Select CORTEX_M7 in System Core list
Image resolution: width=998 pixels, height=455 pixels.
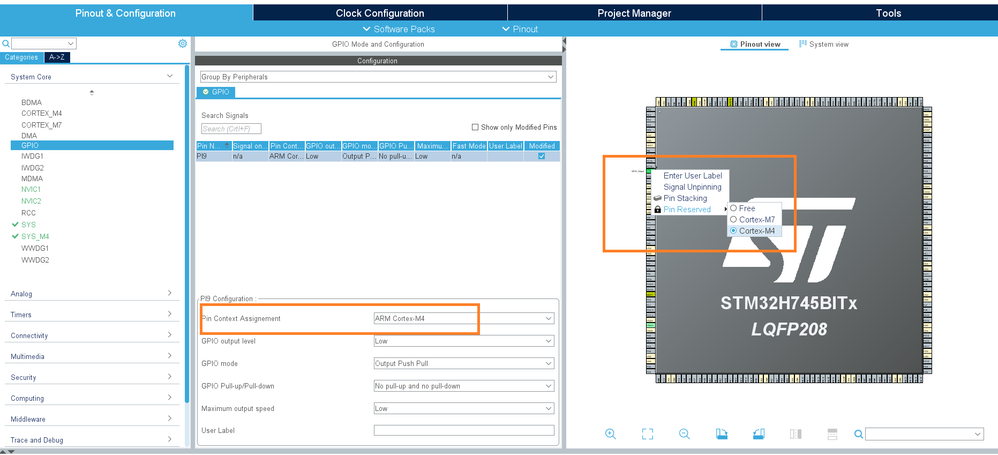click(x=41, y=125)
